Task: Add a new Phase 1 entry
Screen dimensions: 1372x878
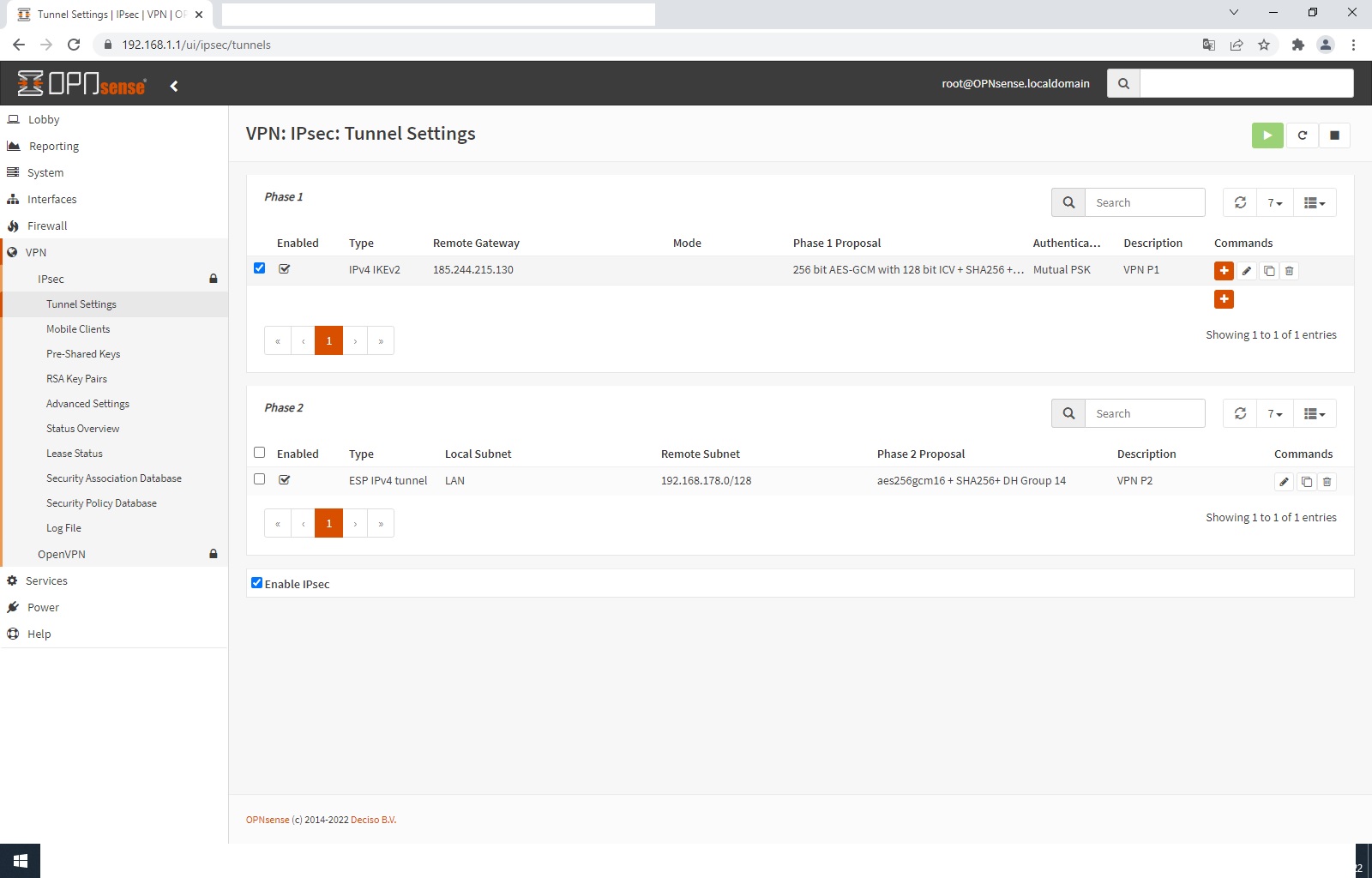Action: click(1224, 299)
